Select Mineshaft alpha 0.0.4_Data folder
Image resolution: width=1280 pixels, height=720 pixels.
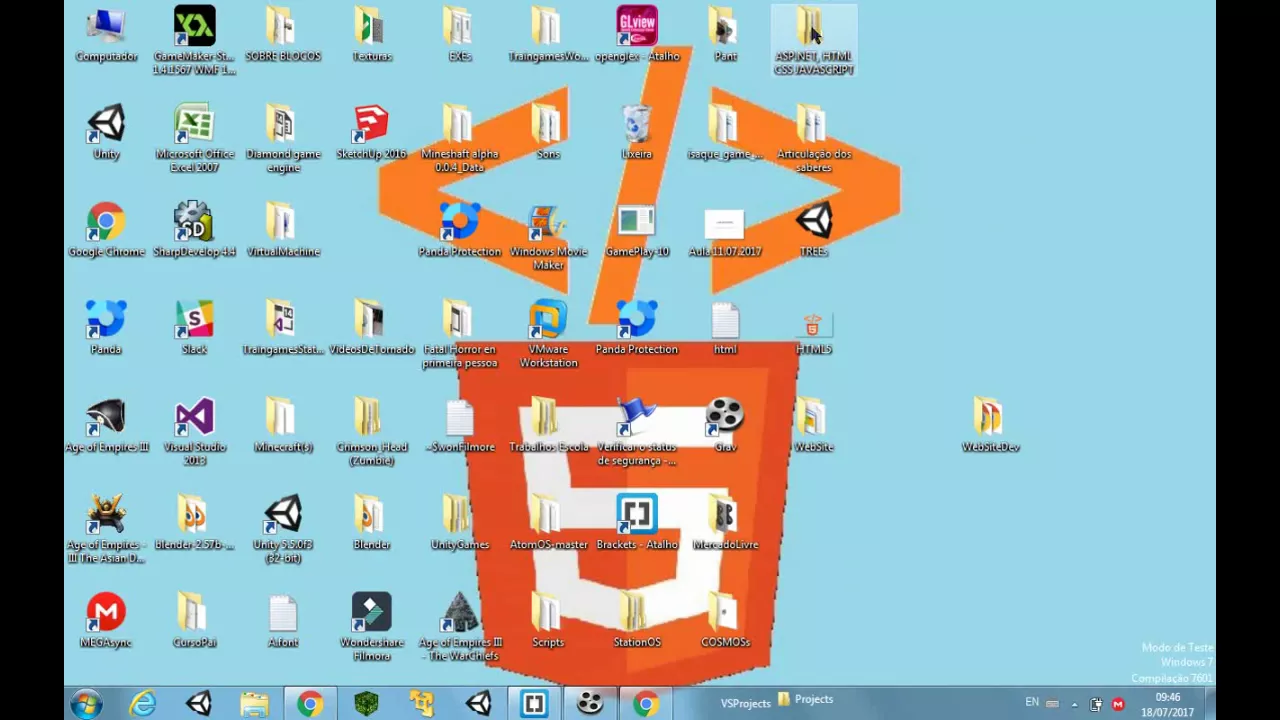pos(459,138)
